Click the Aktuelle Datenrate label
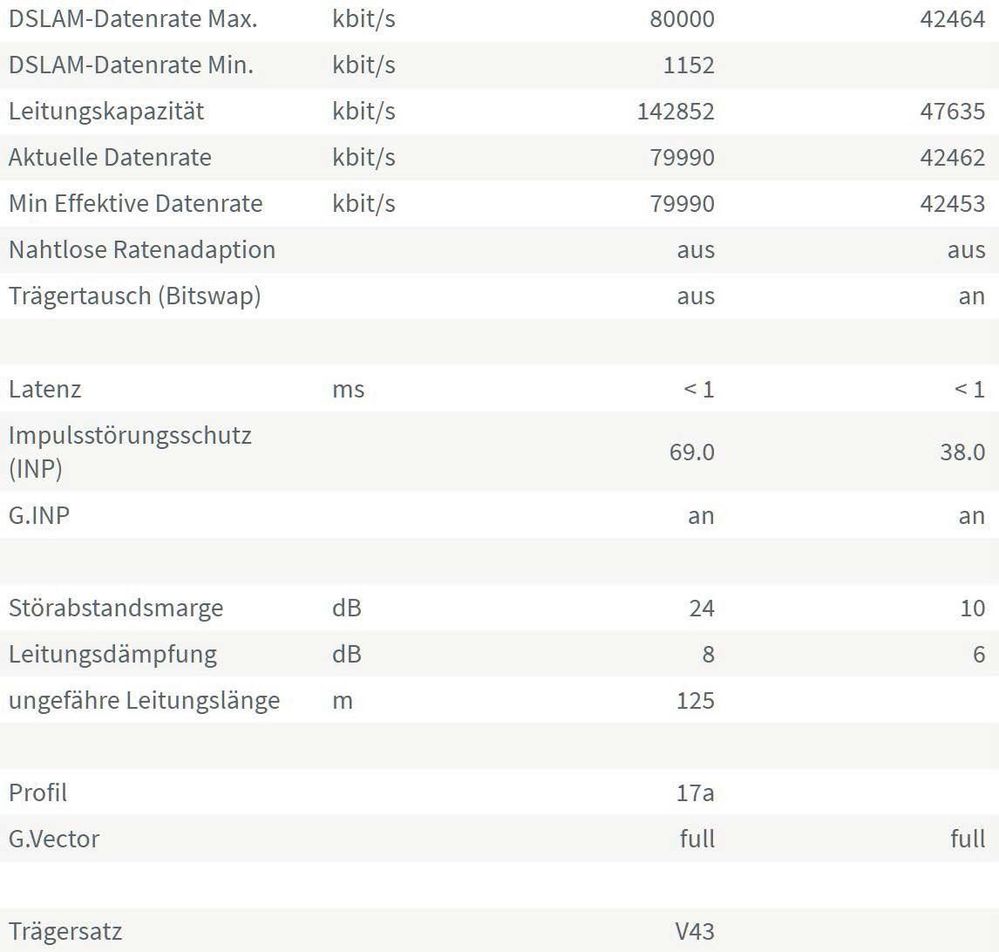The height and width of the screenshot is (952, 999). pos(110,157)
